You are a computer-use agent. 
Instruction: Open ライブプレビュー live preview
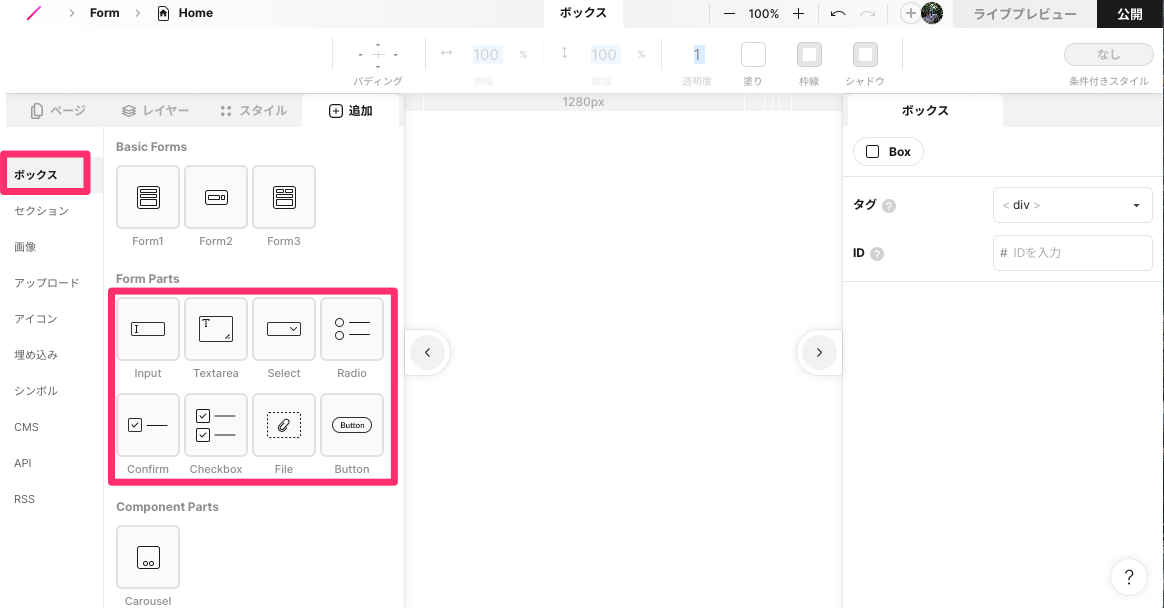coord(1025,14)
